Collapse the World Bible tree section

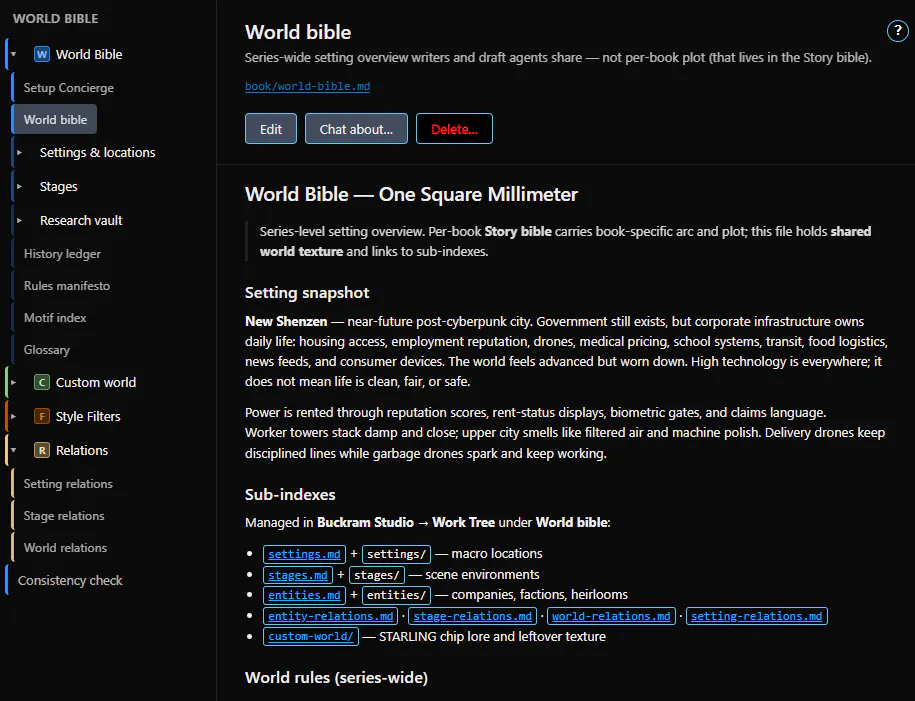click(x=13, y=54)
